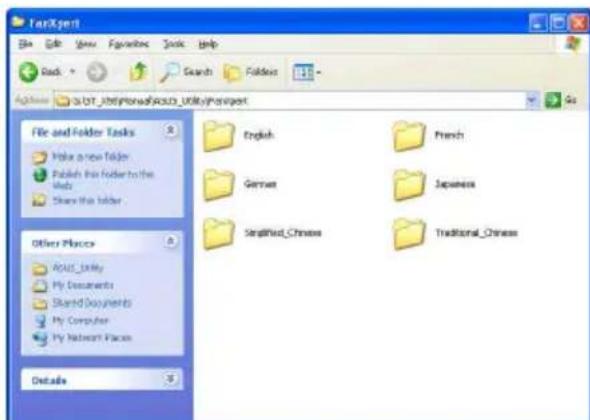This screenshot has width=590, height=420.
Task: Go up one folder level
Action: click(138, 72)
